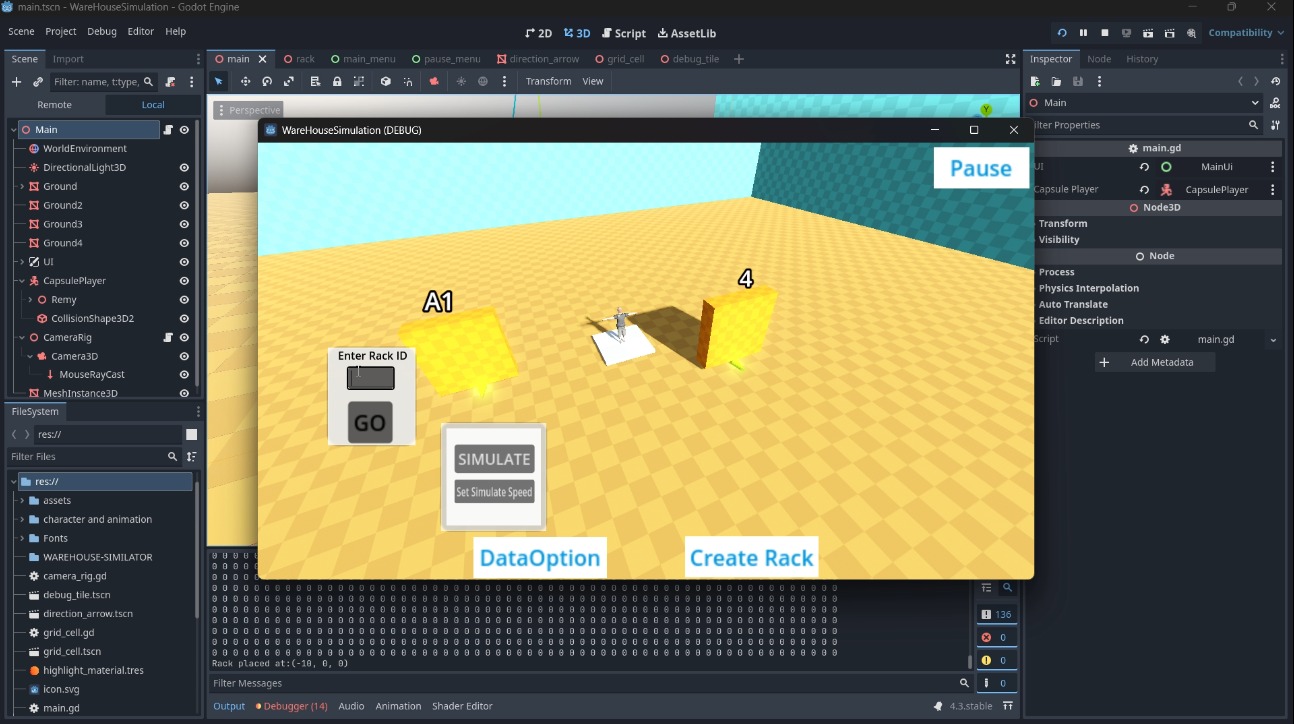The image size is (1294, 724).
Task: Expand the assets folder in FileSystem
Action: pos(22,501)
